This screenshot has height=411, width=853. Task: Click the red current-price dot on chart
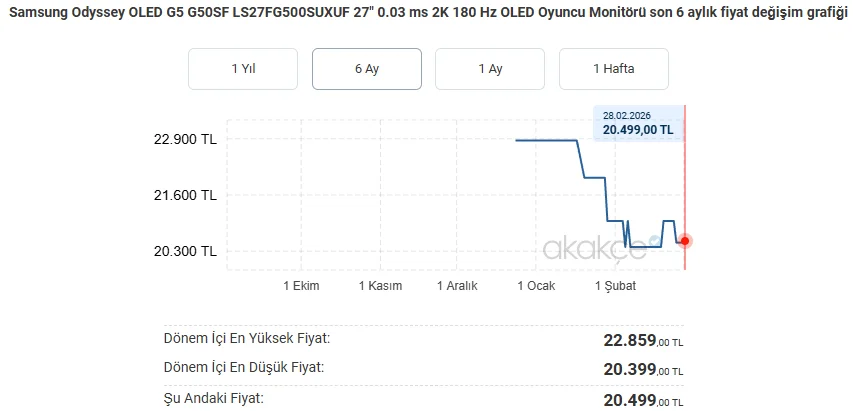(x=685, y=240)
